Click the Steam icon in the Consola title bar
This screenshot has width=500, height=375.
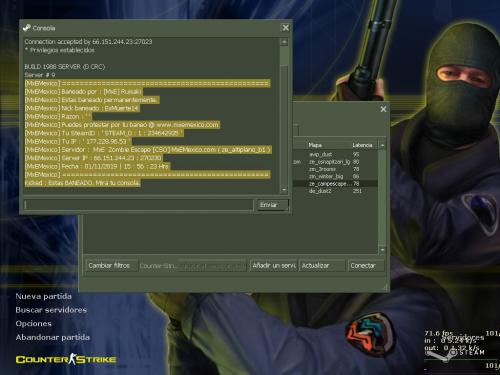[27, 28]
